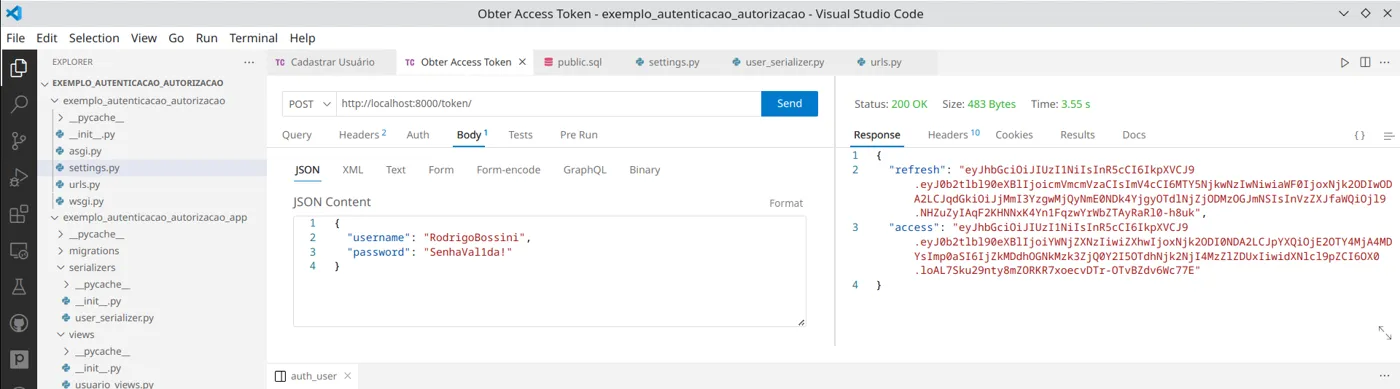Open the response Headers tab

coord(953,135)
